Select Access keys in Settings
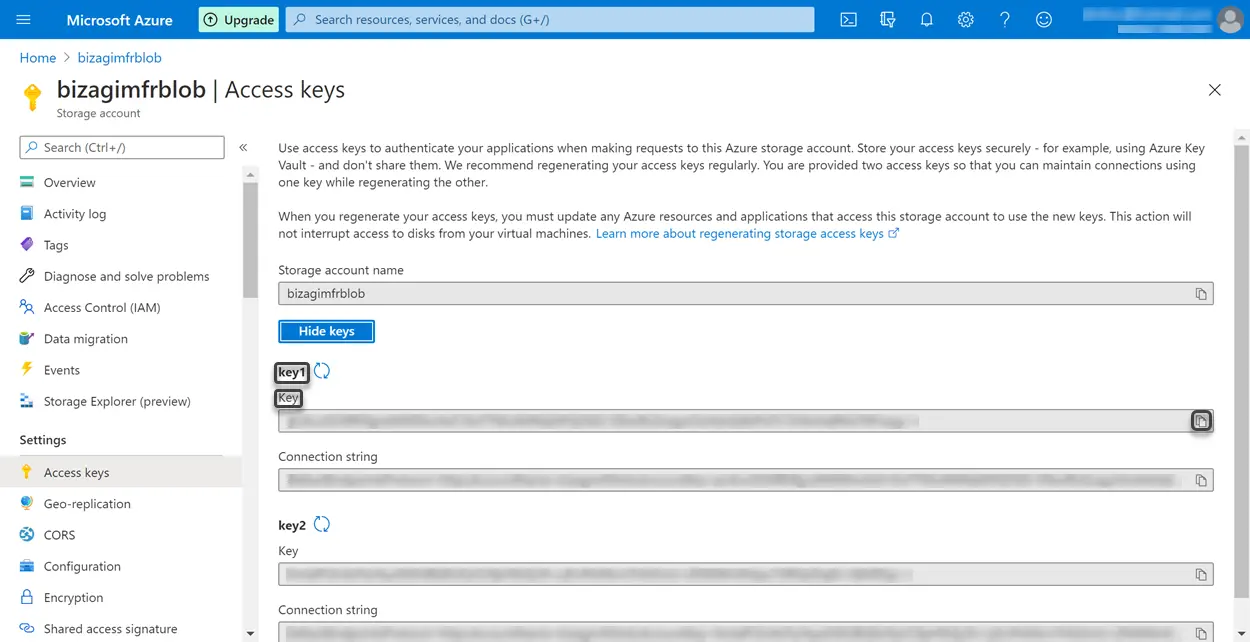This screenshot has width=1250, height=642. click(x=121, y=473)
